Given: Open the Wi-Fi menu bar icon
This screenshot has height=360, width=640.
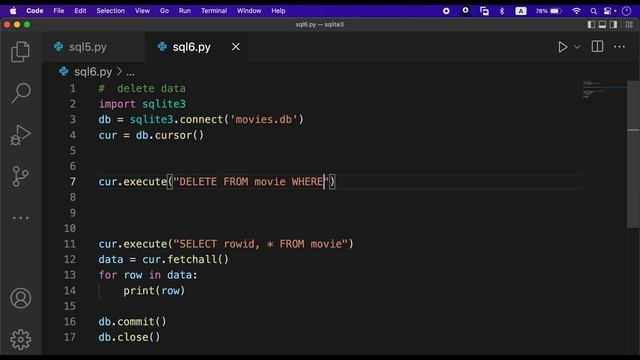Looking at the screenshot, I should point(576,11).
